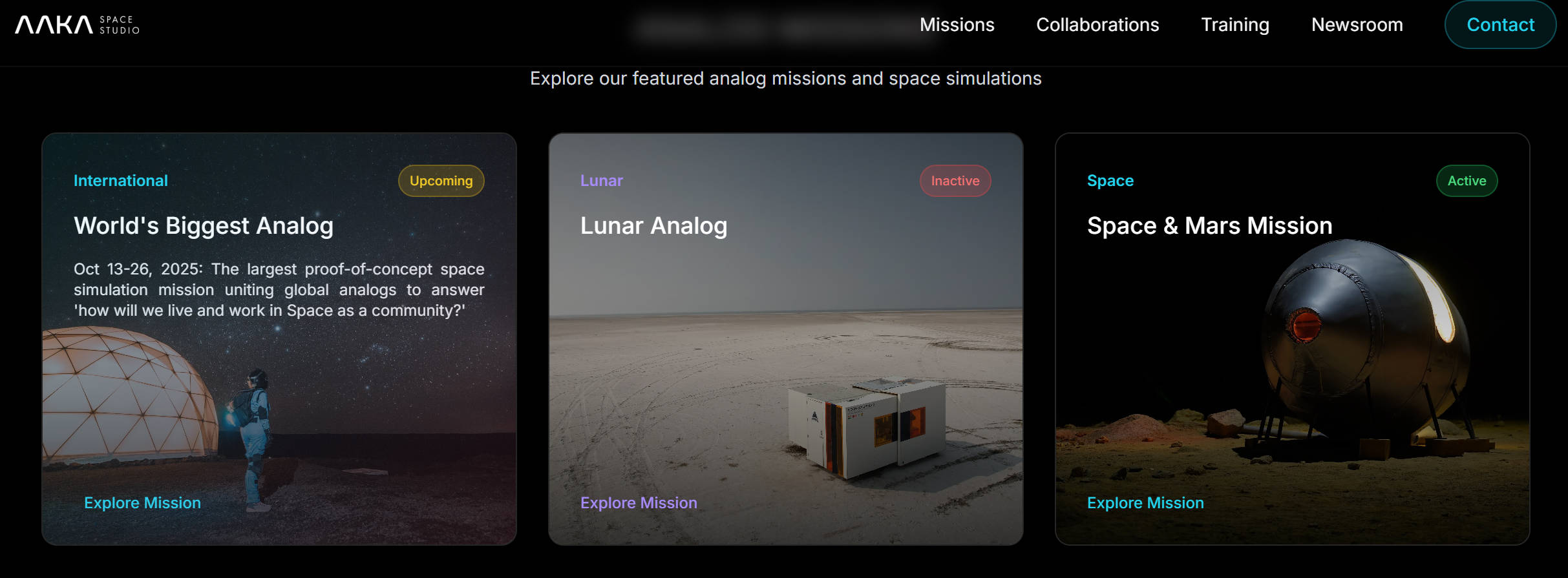Open the Missions menu item
Viewport: 1568px width, 578px height.
coord(957,25)
